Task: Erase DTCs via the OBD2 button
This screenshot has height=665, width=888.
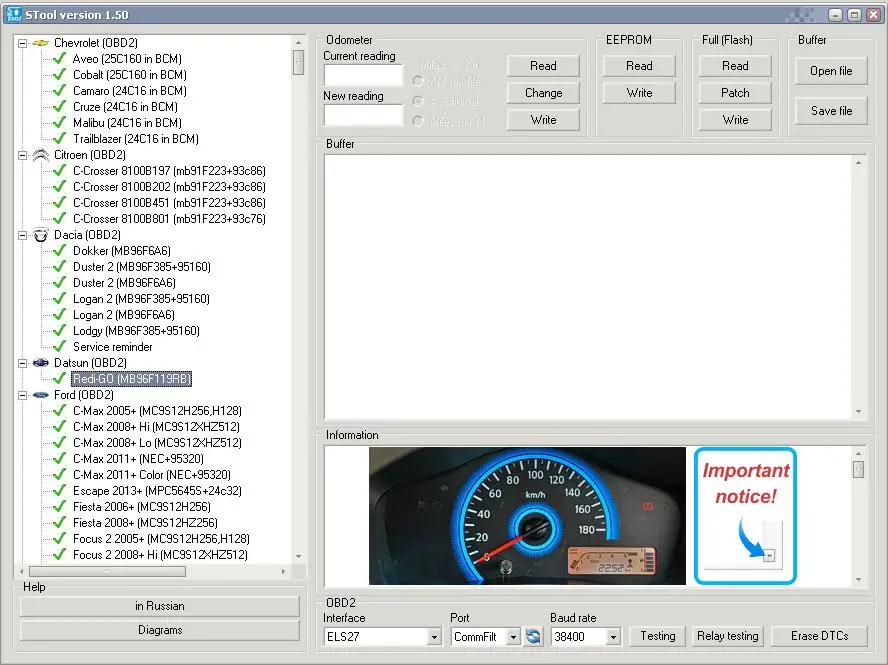Action: pos(819,636)
